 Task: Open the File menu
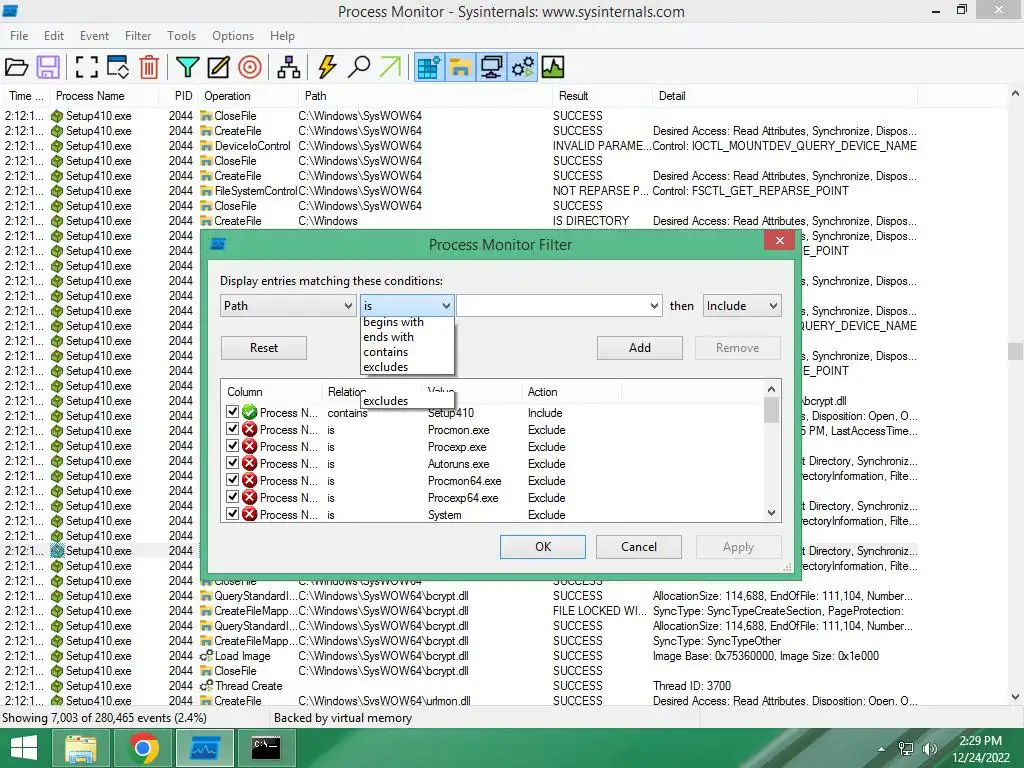click(19, 36)
